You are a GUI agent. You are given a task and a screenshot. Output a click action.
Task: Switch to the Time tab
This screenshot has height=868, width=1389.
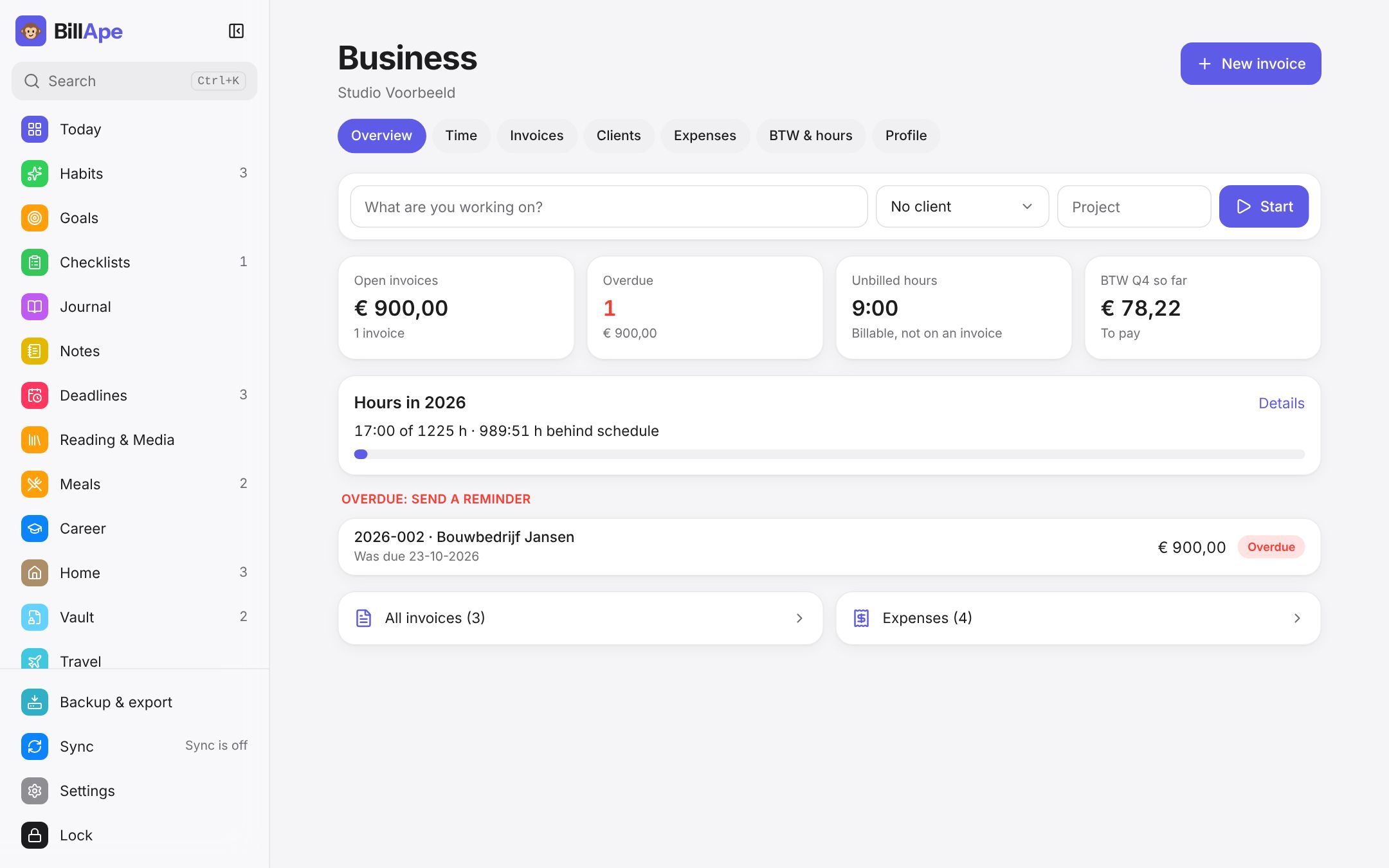click(461, 136)
